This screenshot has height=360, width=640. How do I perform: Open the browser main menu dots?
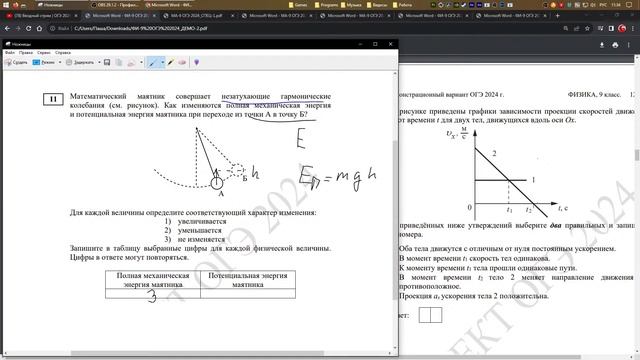[633, 29]
